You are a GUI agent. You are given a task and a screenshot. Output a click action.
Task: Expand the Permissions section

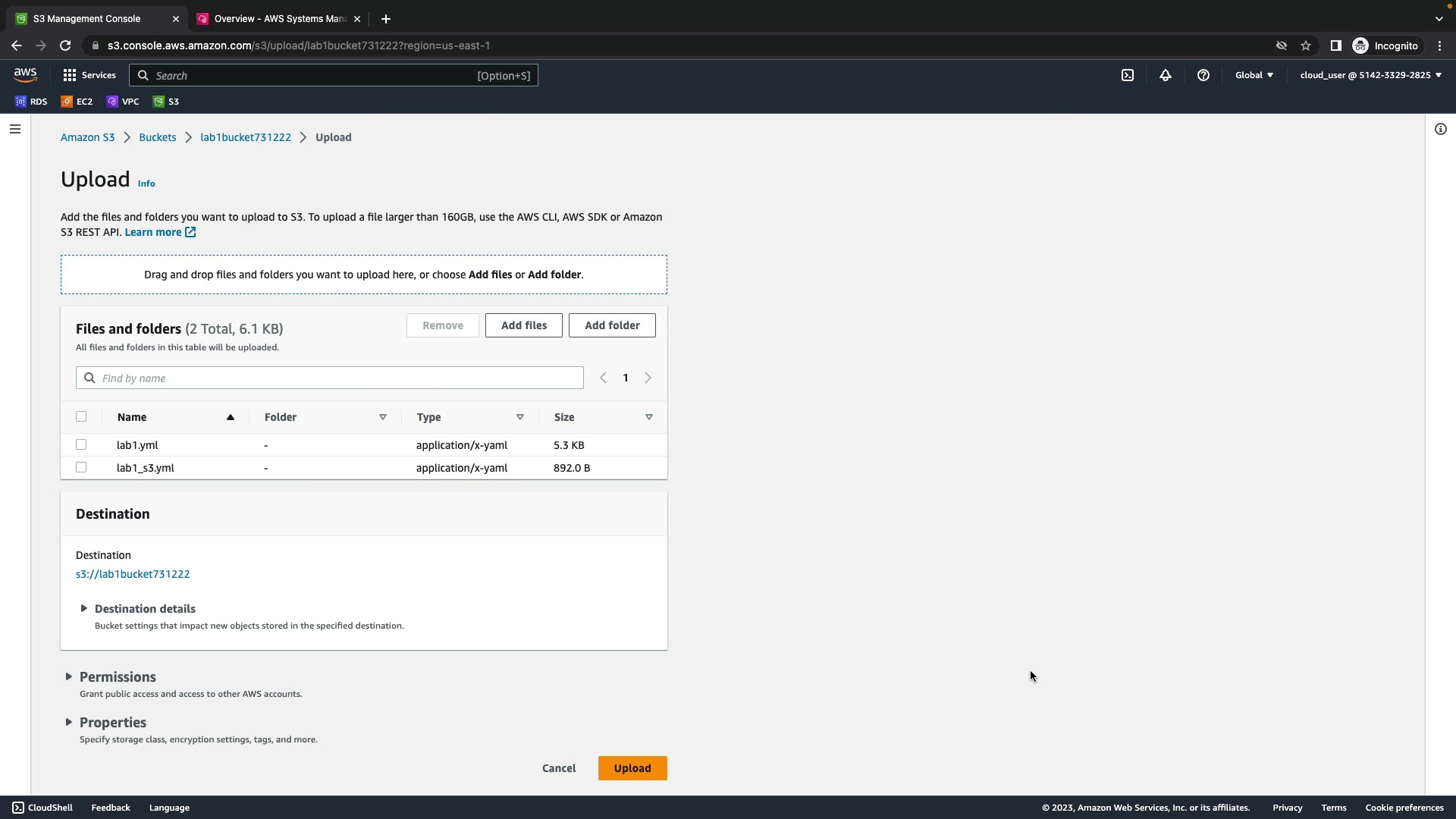point(117,677)
